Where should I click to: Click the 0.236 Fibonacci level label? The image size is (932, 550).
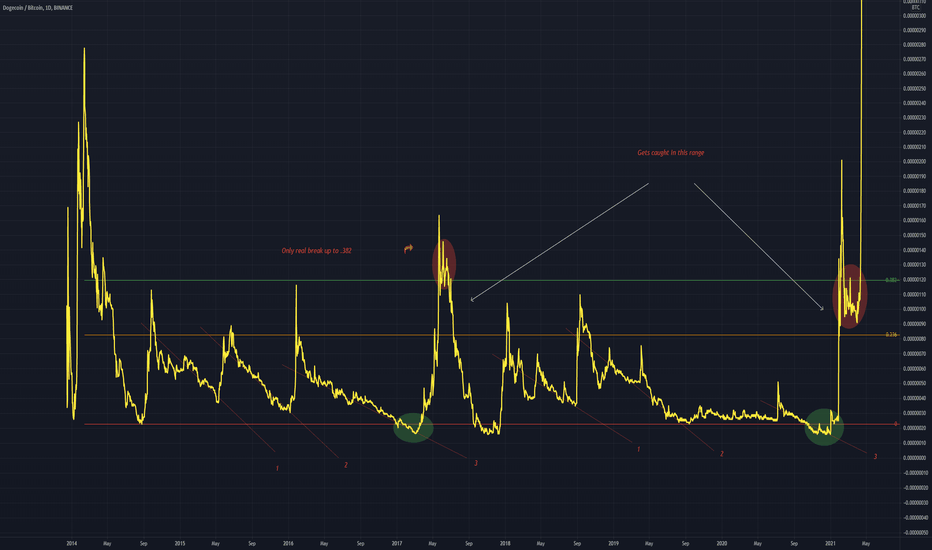tap(891, 335)
